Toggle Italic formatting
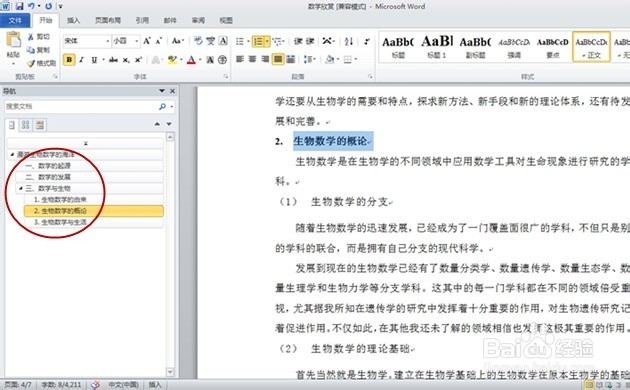 [82, 60]
